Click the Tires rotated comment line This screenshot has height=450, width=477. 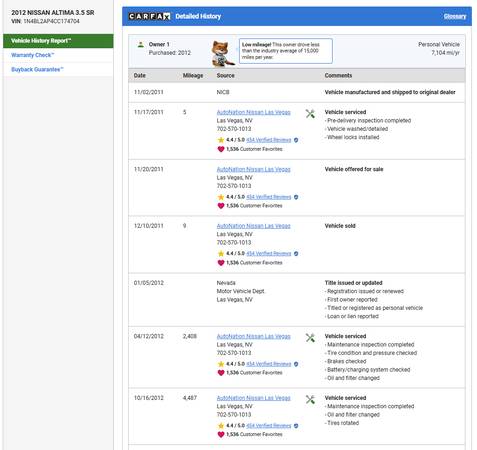click(342, 423)
